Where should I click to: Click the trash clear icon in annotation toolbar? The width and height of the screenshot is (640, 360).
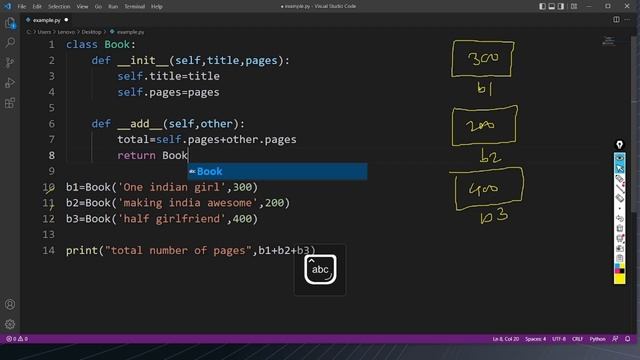click(620, 228)
